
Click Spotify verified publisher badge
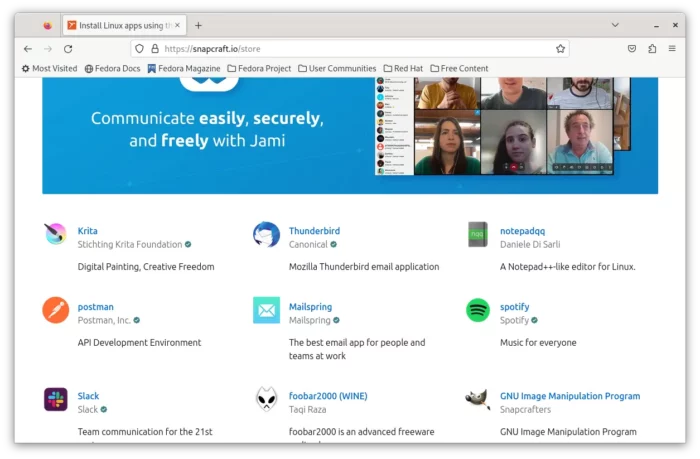point(534,320)
